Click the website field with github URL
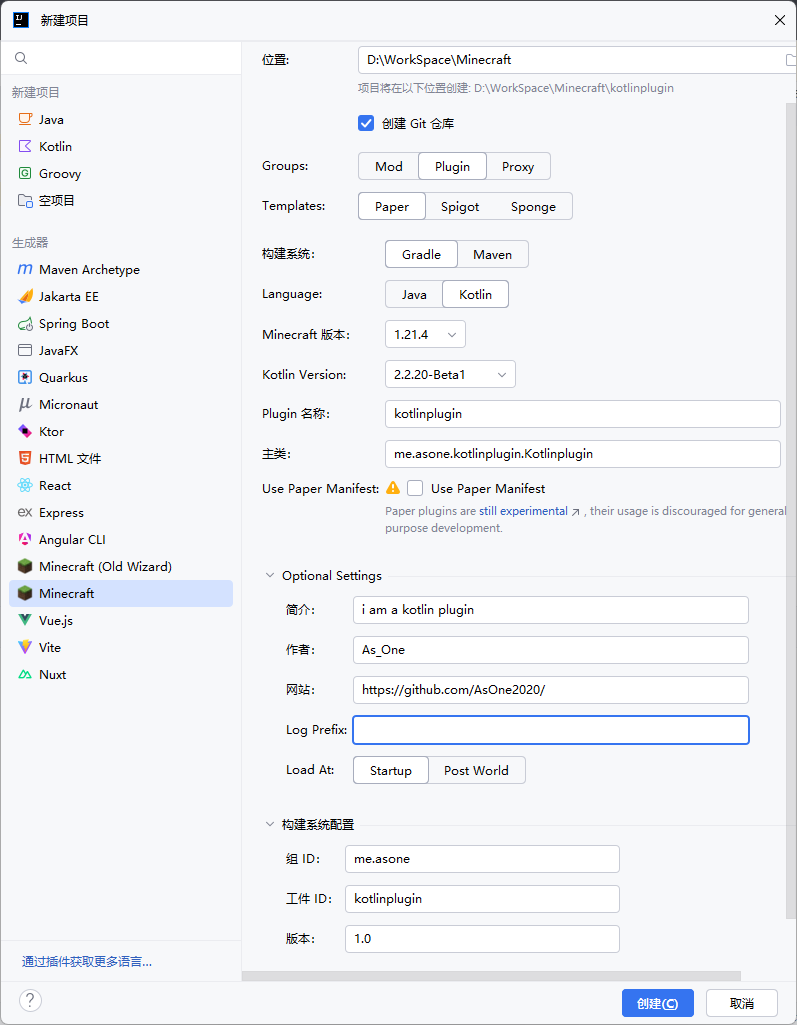797x1025 pixels. pos(551,690)
